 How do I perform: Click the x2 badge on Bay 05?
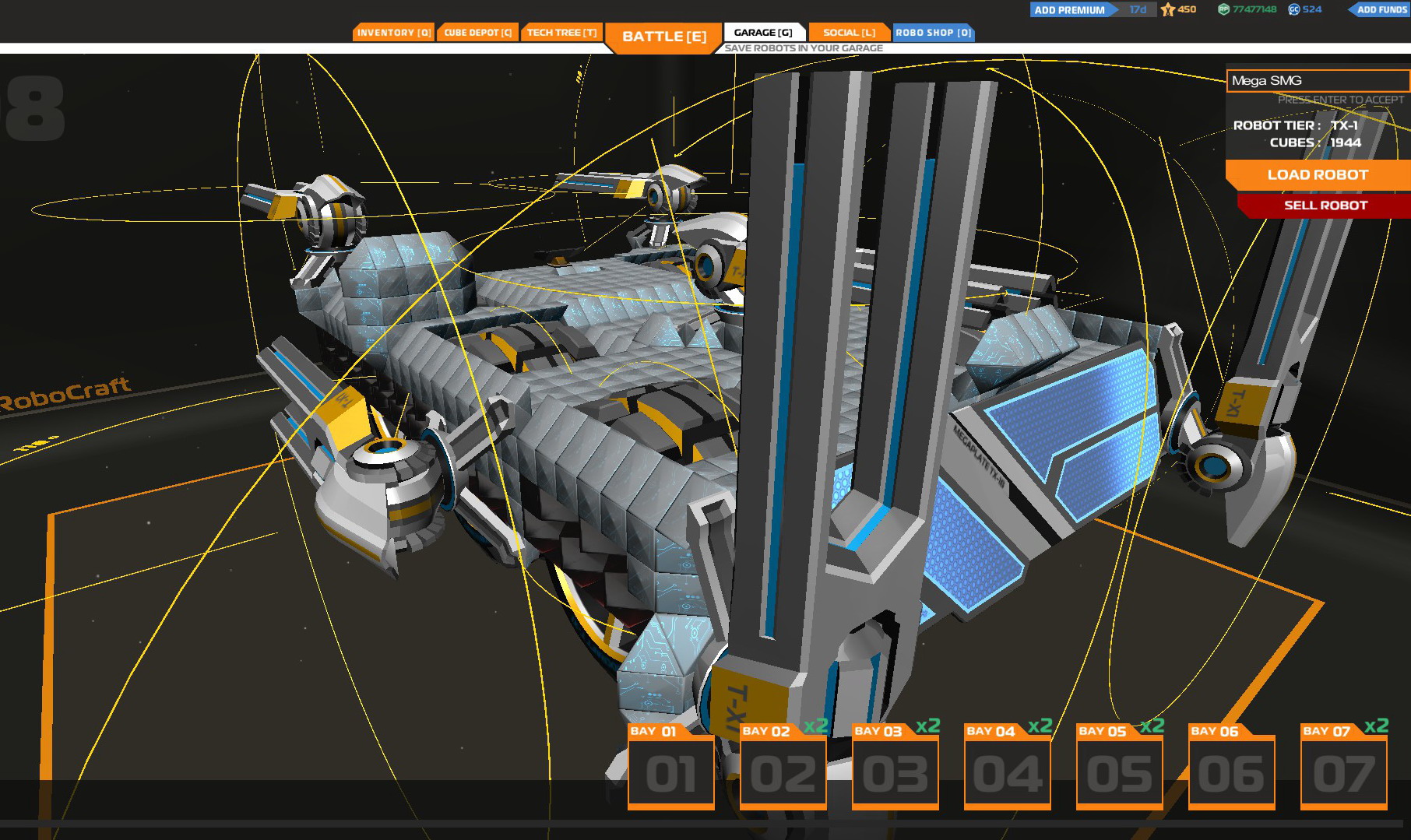click(1152, 726)
